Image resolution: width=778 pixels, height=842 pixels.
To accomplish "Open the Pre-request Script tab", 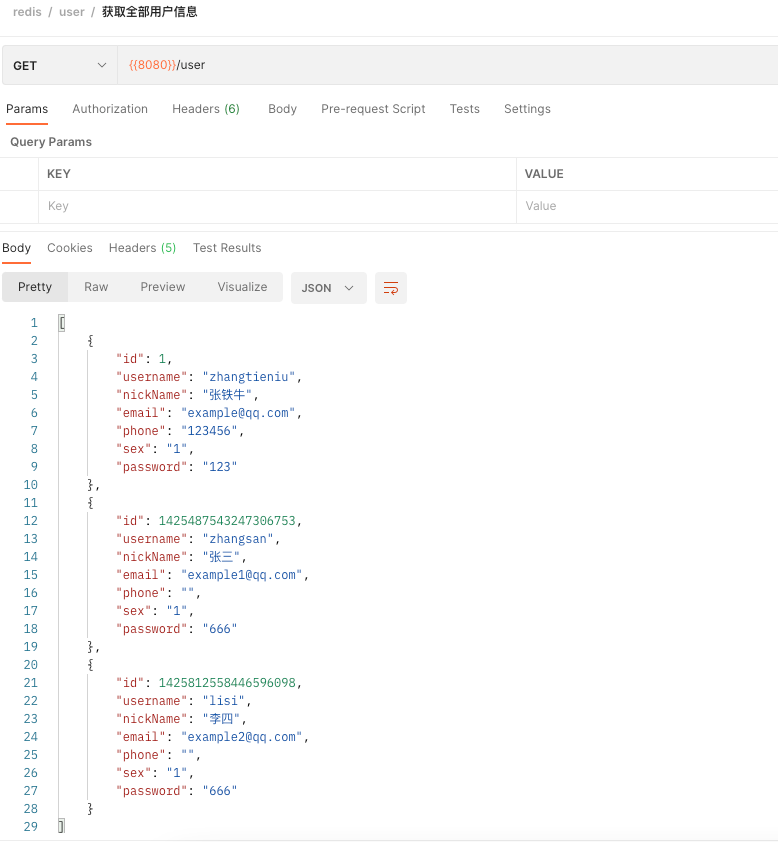I will click(373, 109).
